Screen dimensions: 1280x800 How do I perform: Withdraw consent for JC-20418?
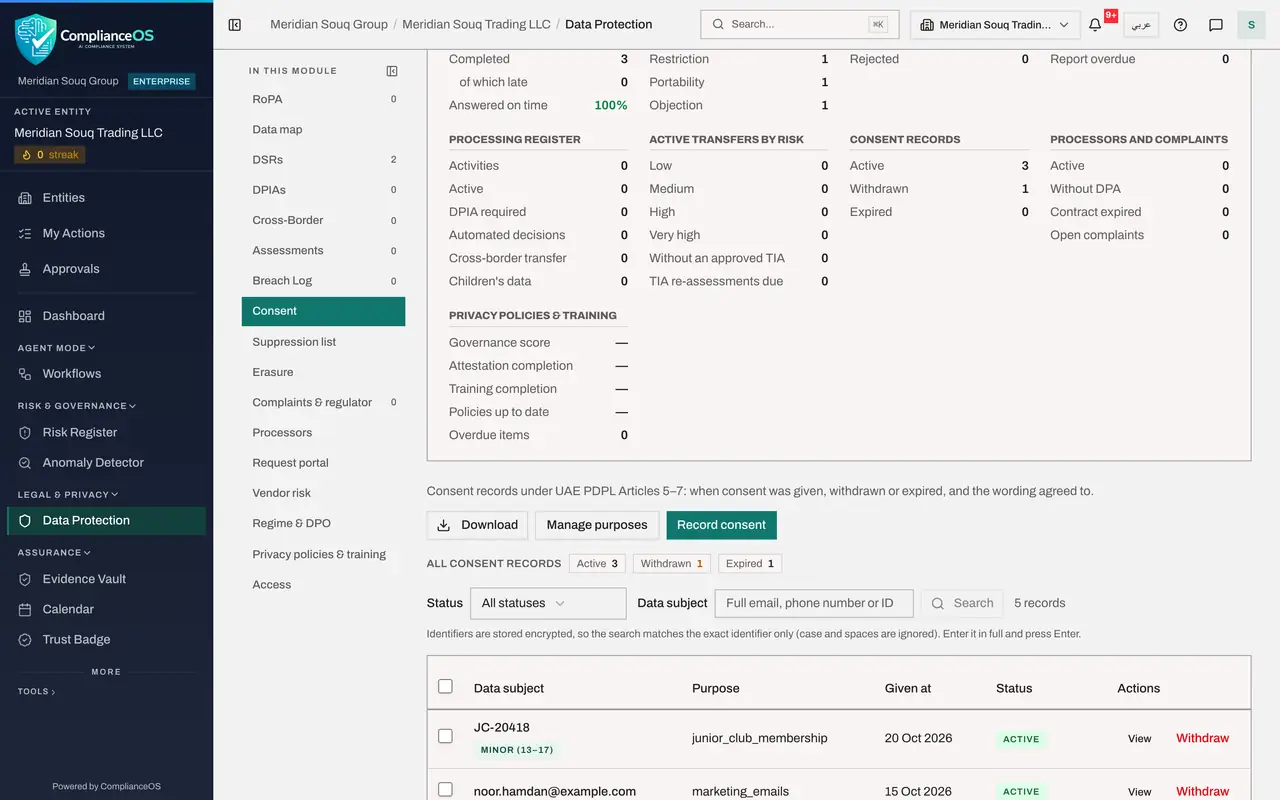point(1202,738)
